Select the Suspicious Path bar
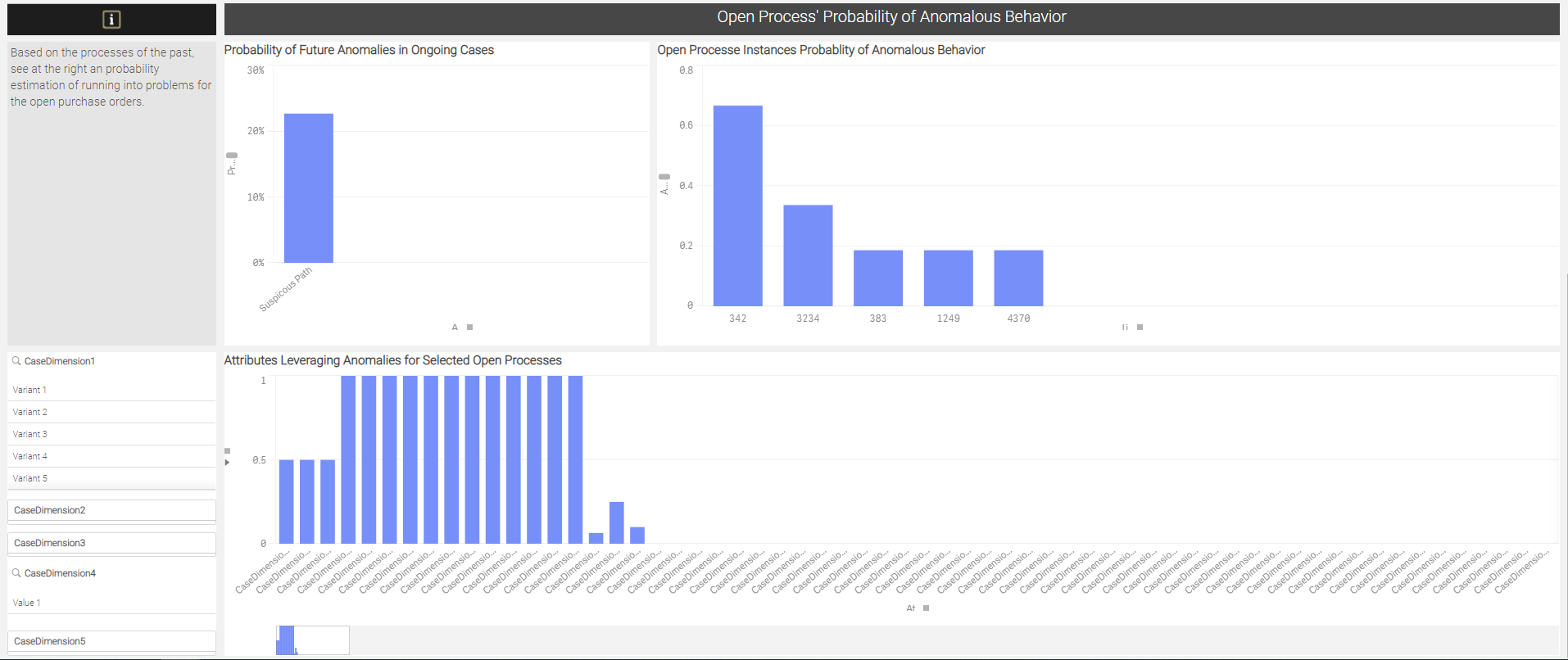Viewport: 1568px width, 660px height. 309,188
